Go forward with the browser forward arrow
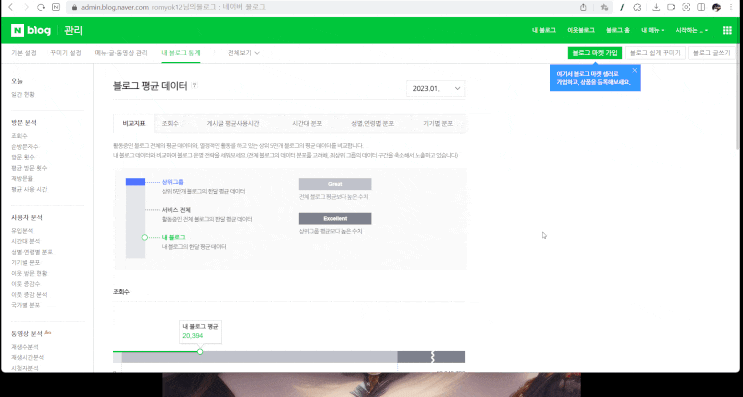 pos(26,7)
